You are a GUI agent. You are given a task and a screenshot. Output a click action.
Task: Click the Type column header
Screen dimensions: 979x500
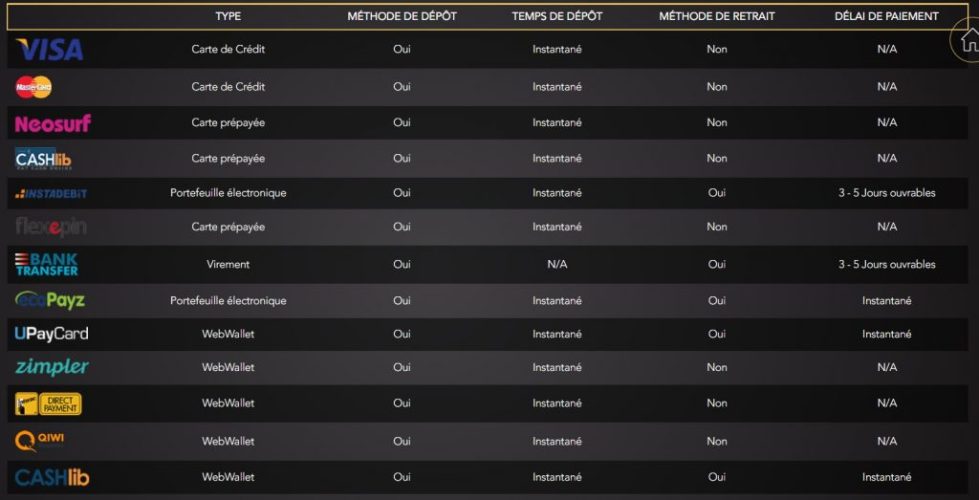(228, 17)
